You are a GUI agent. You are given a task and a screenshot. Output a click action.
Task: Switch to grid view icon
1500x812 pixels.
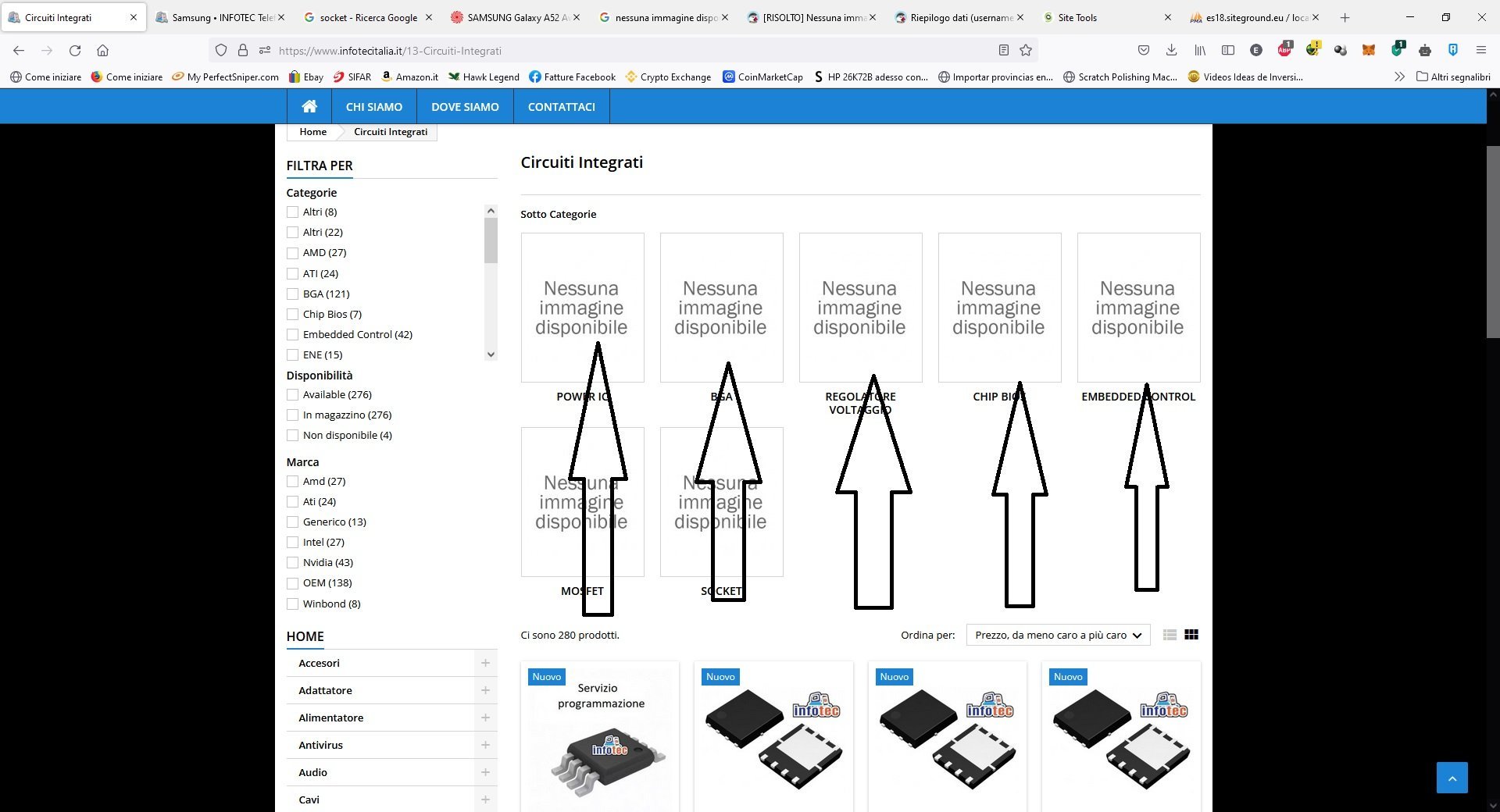tap(1191, 635)
